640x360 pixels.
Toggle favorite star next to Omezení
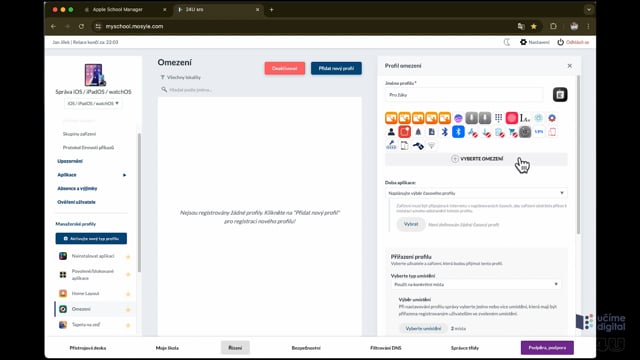pos(128,310)
